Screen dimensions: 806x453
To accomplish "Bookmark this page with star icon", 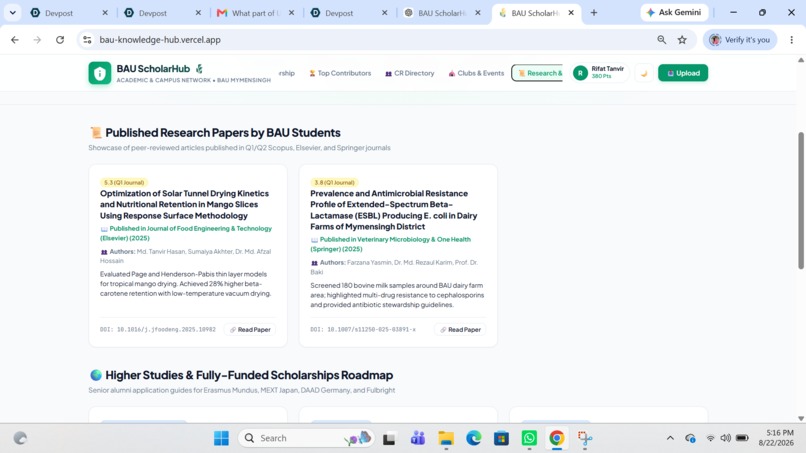I will (682, 40).
